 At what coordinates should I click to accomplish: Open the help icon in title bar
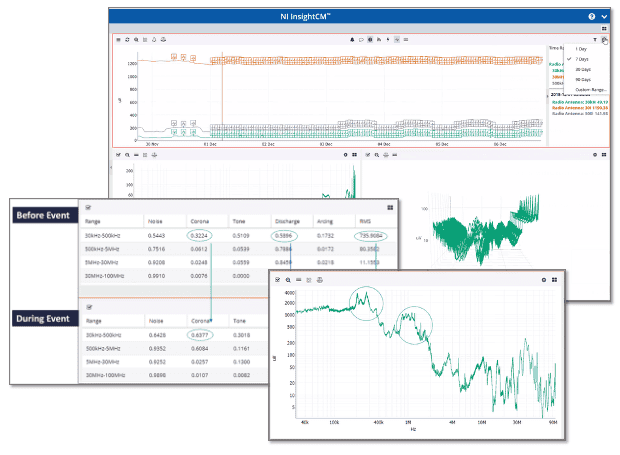click(592, 17)
